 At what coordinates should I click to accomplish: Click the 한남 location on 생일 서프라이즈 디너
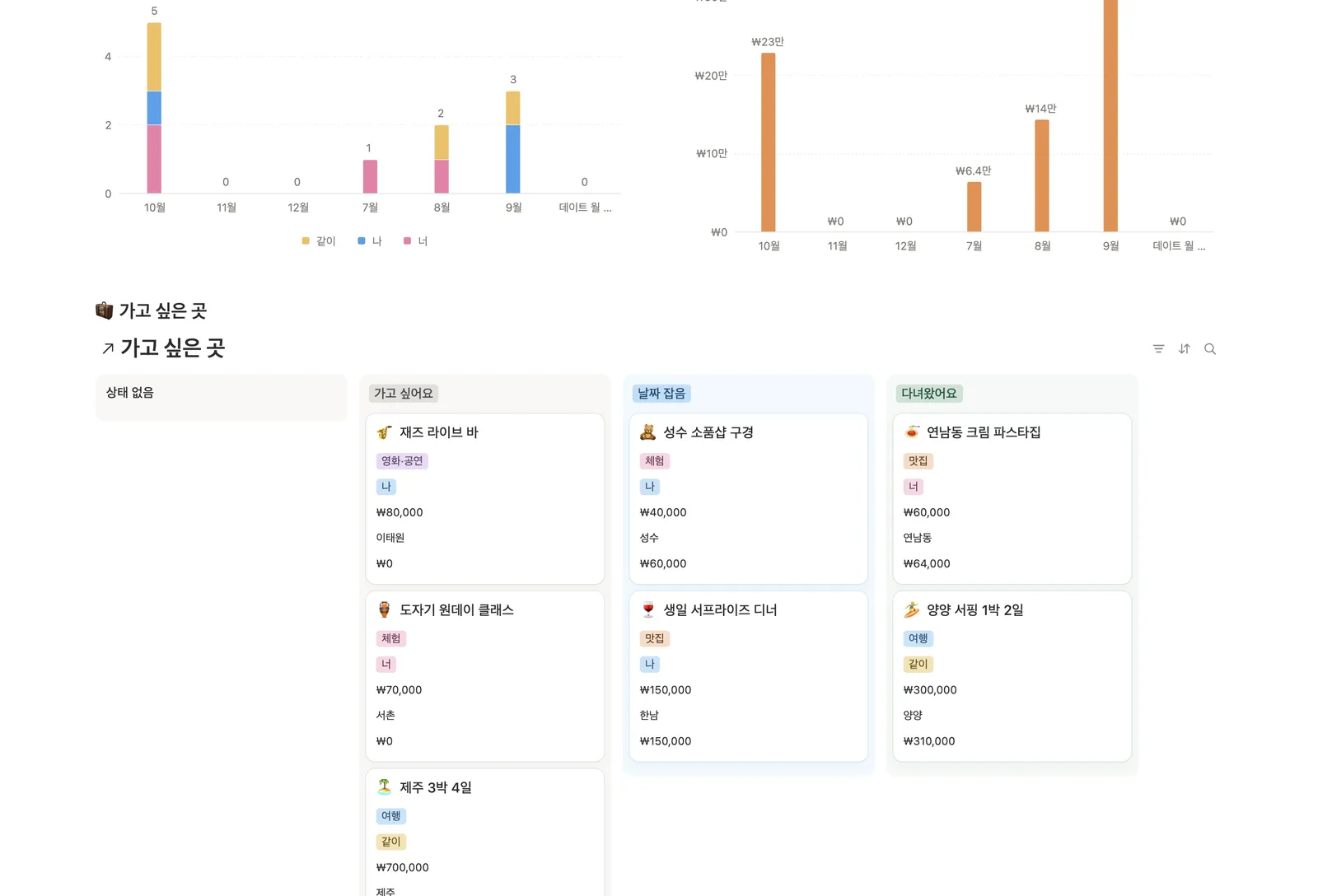[x=649, y=716]
